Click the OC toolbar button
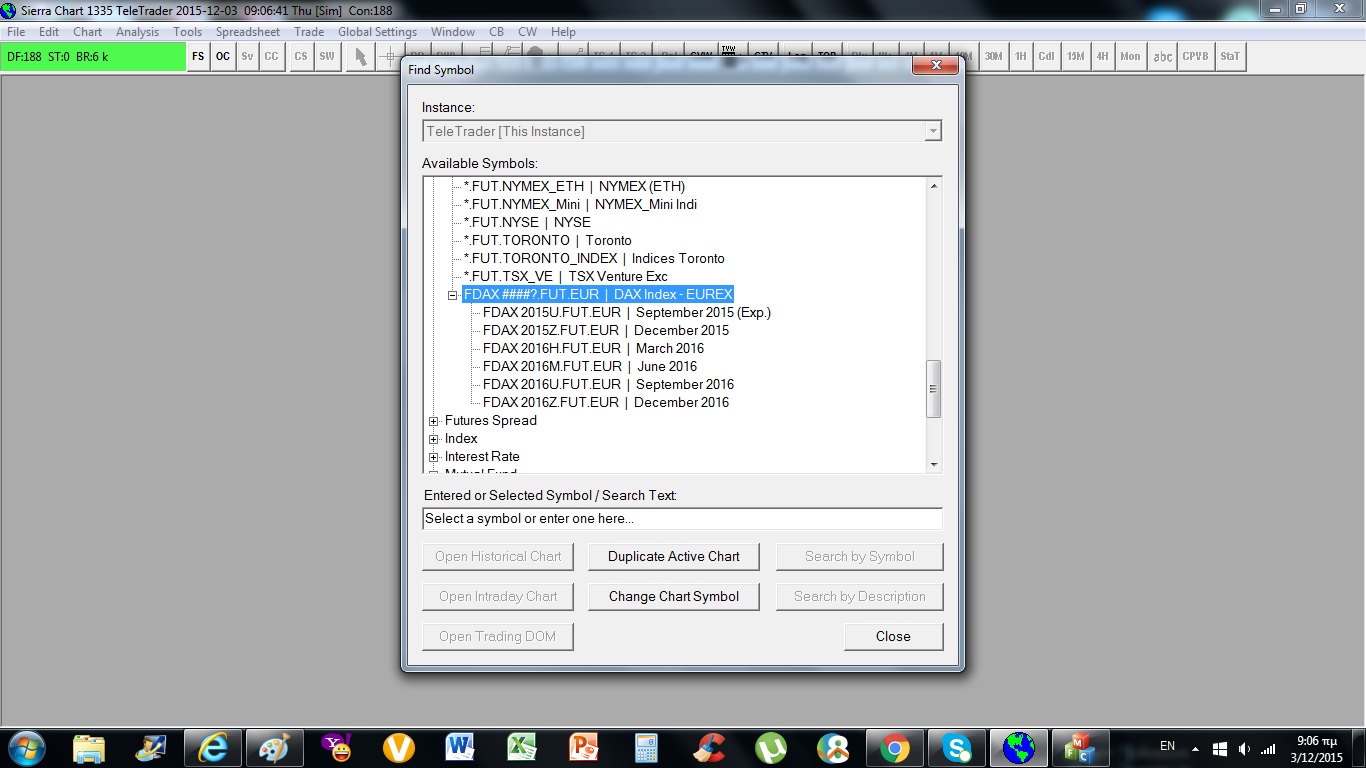 click(223, 57)
